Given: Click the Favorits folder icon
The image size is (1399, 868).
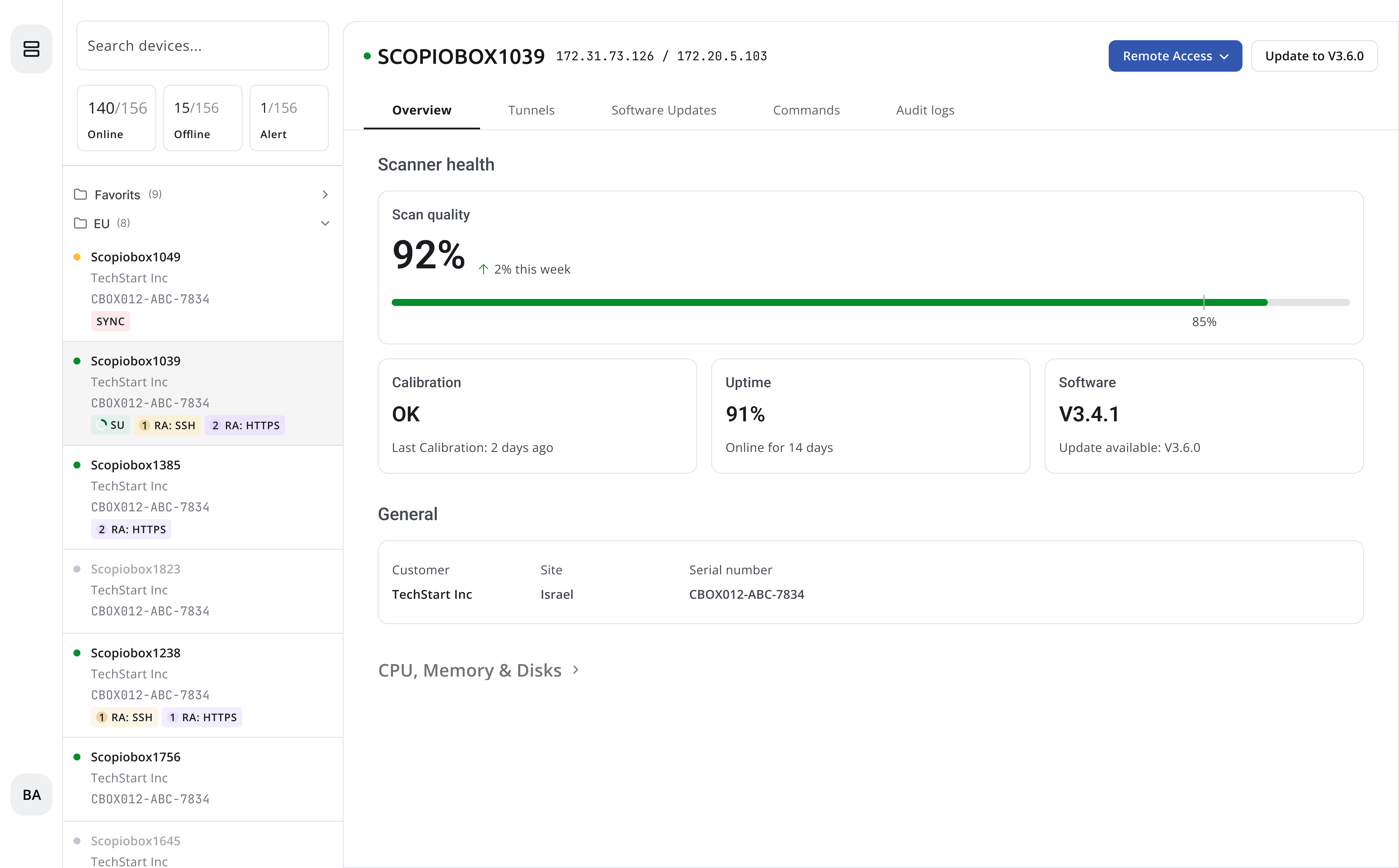Looking at the screenshot, I should coord(80,195).
